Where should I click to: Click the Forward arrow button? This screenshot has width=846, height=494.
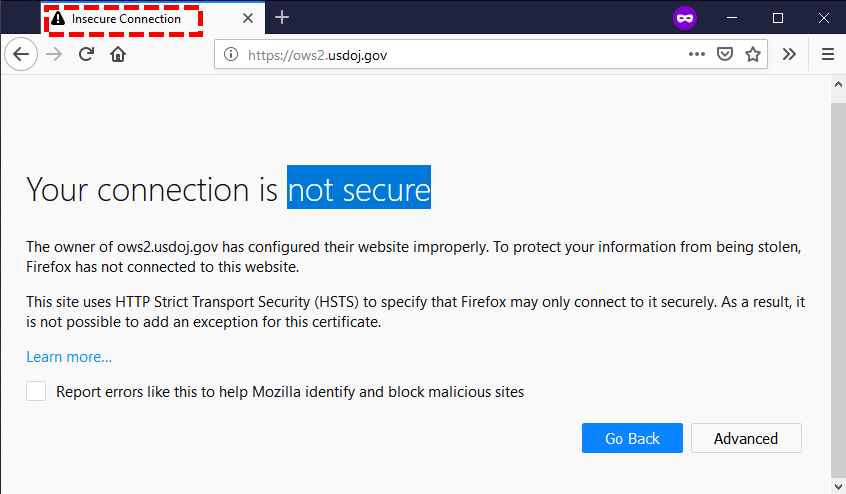point(54,55)
